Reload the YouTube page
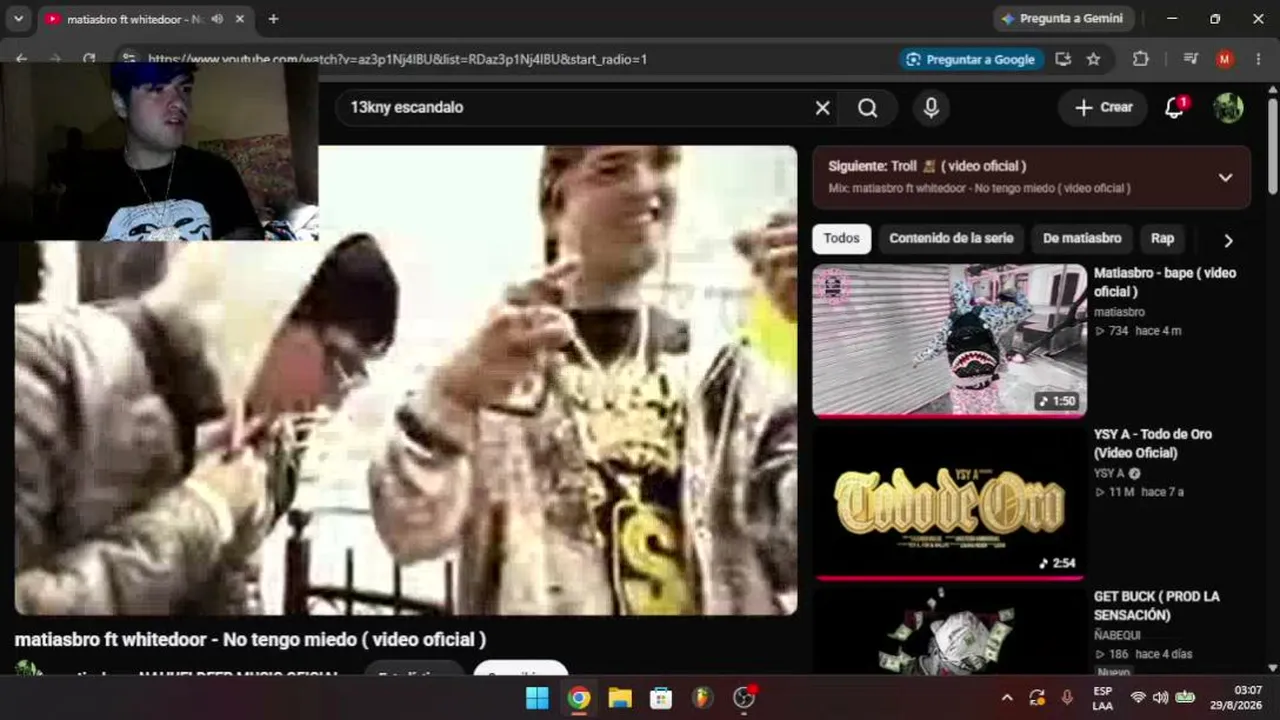Screen dimensions: 1280x720 (89, 59)
